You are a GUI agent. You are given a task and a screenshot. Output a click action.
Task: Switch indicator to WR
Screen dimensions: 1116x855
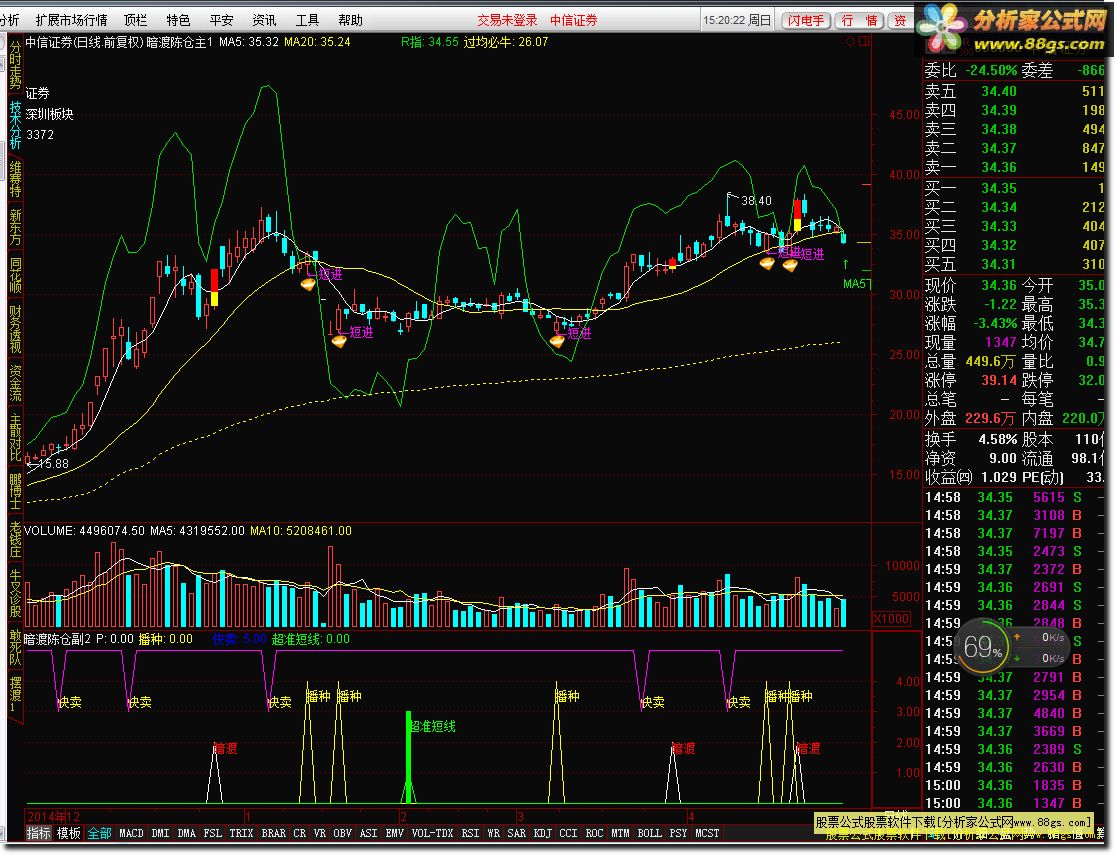click(x=493, y=833)
